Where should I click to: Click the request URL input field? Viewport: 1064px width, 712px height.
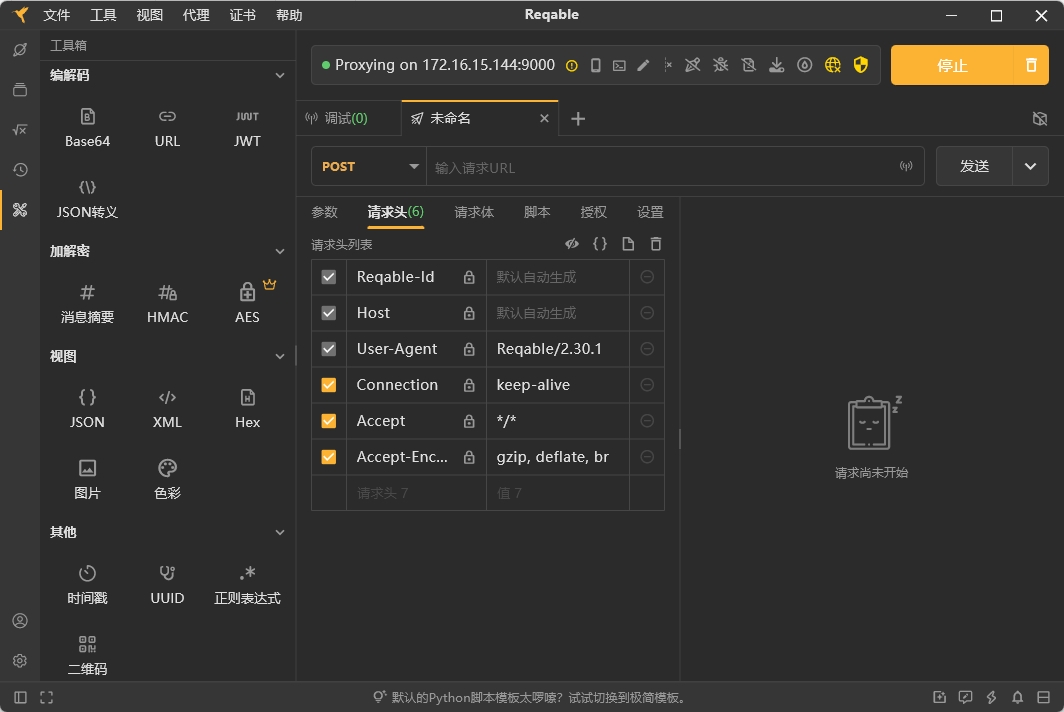pos(665,167)
